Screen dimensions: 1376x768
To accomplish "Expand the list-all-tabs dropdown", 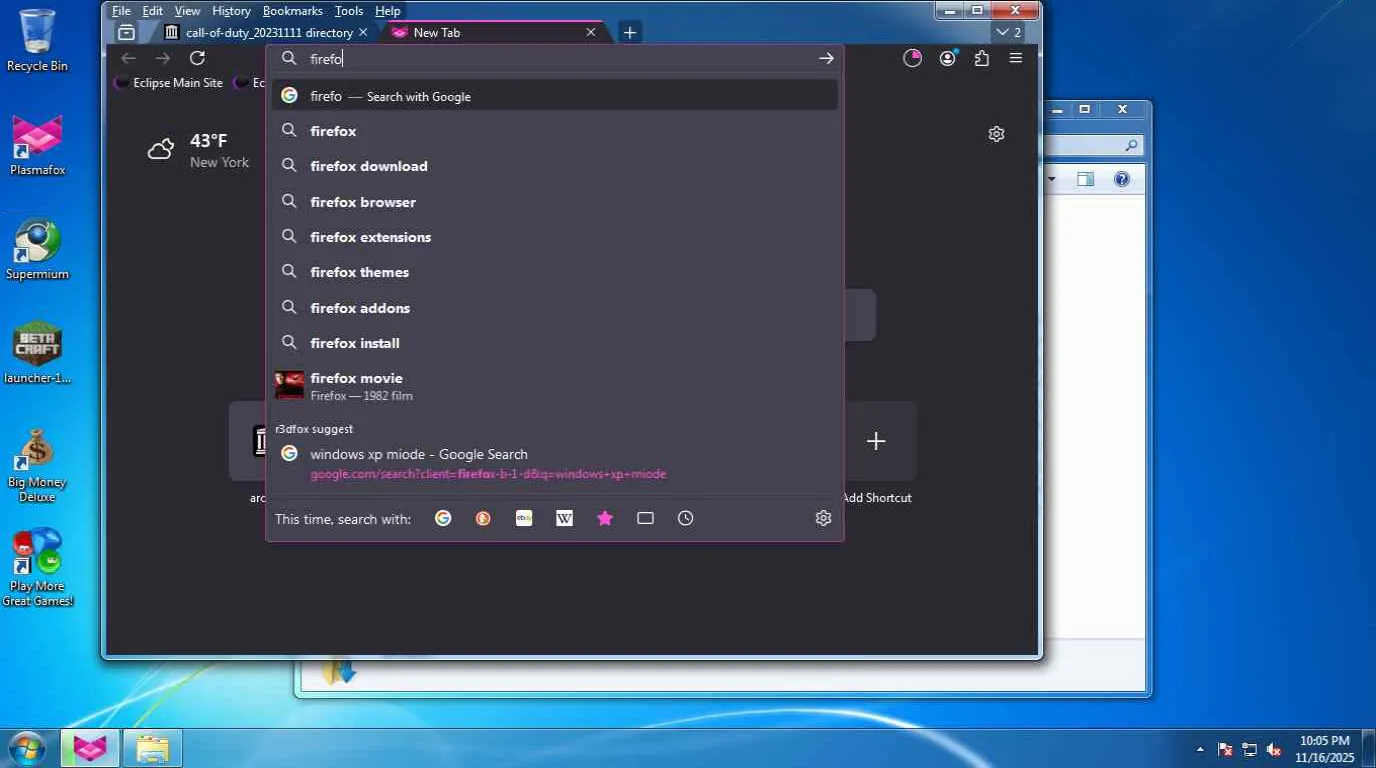I will click(1009, 32).
